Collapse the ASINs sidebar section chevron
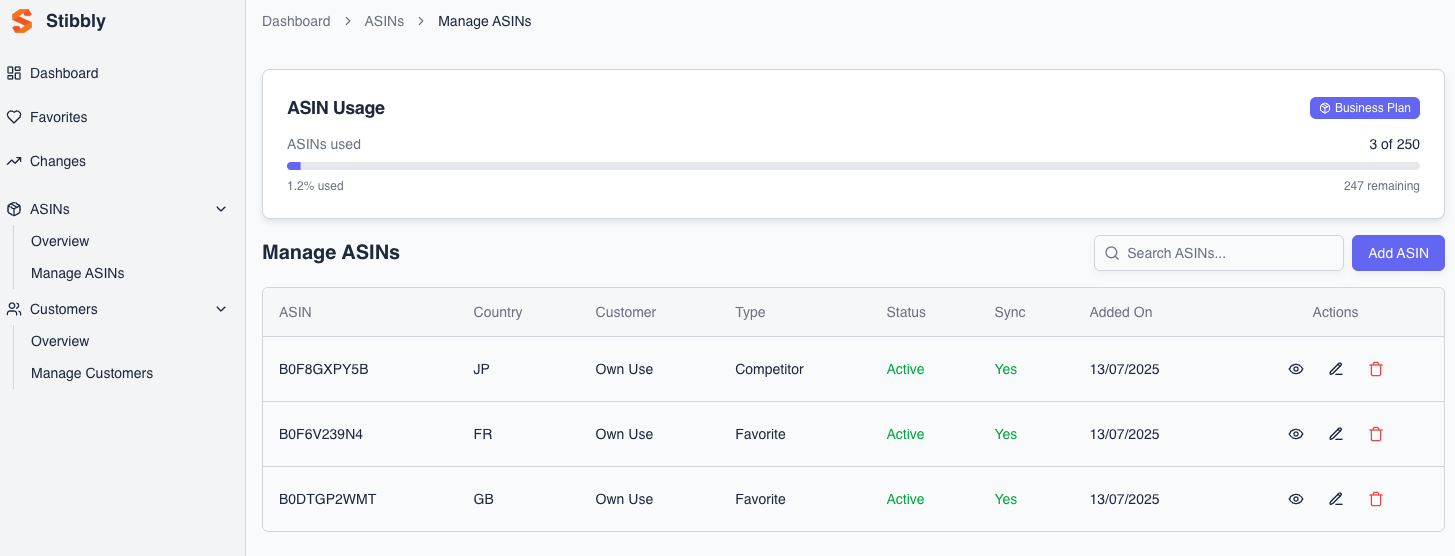This screenshot has height=556, width=1455. click(222, 209)
